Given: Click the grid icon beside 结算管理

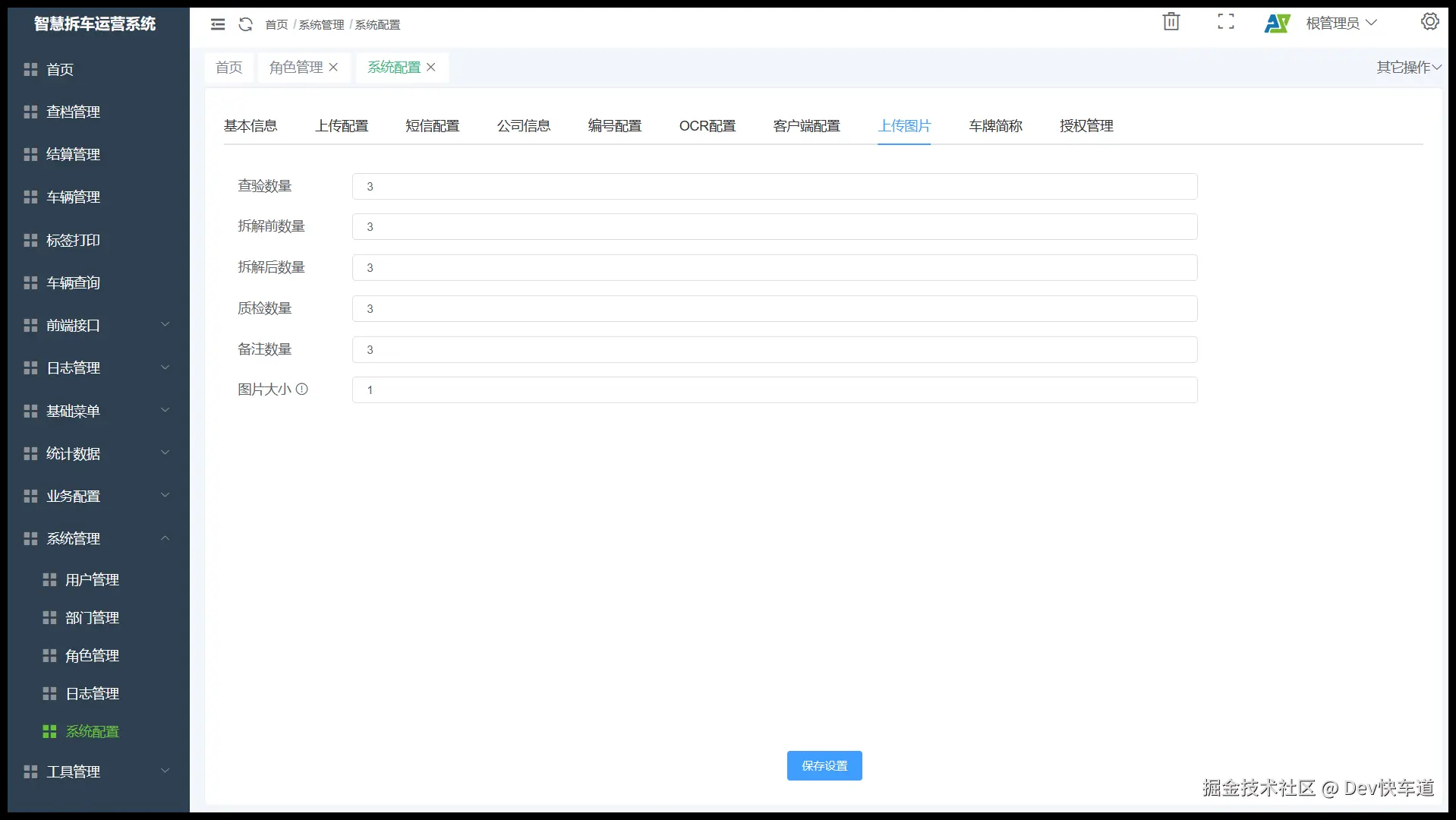Looking at the screenshot, I should coord(30,155).
